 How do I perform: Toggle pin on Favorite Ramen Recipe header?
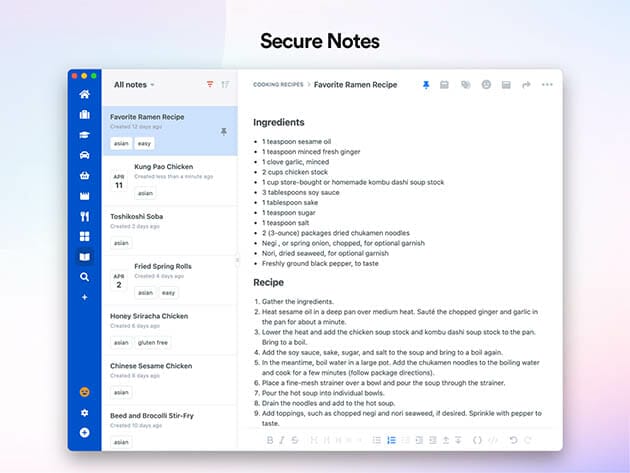[426, 85]
